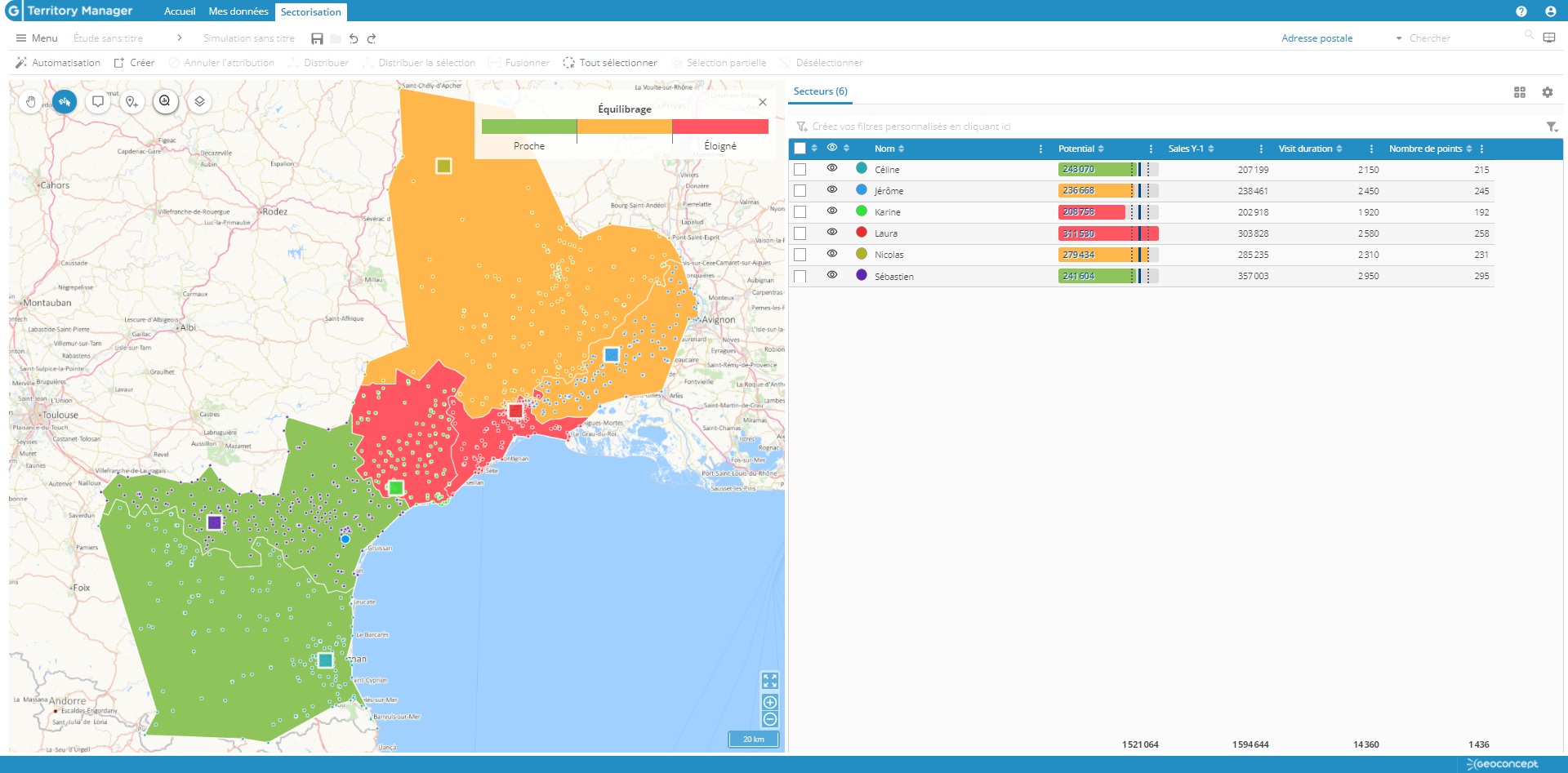Sort the table by Nom column
Viewport: 1568px width, 773px height.
889,149
